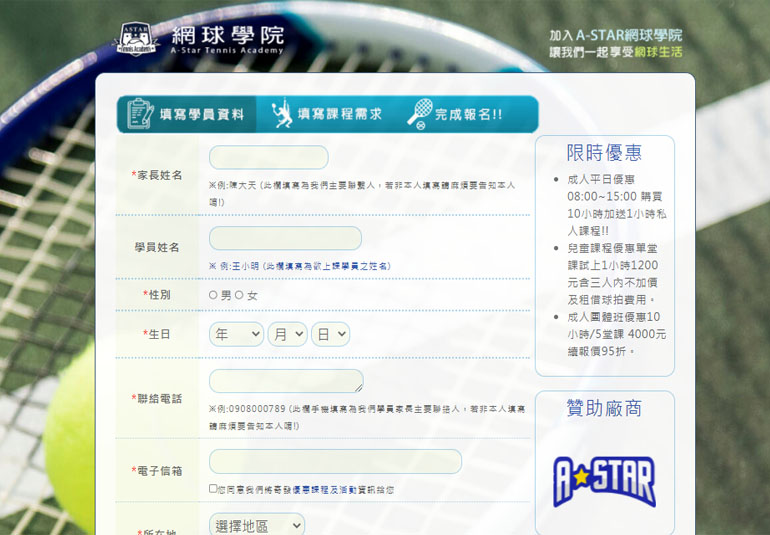Focus the 家長姓名 input field
This screenshot has width=770, height=535.
(x=269, y=158)
